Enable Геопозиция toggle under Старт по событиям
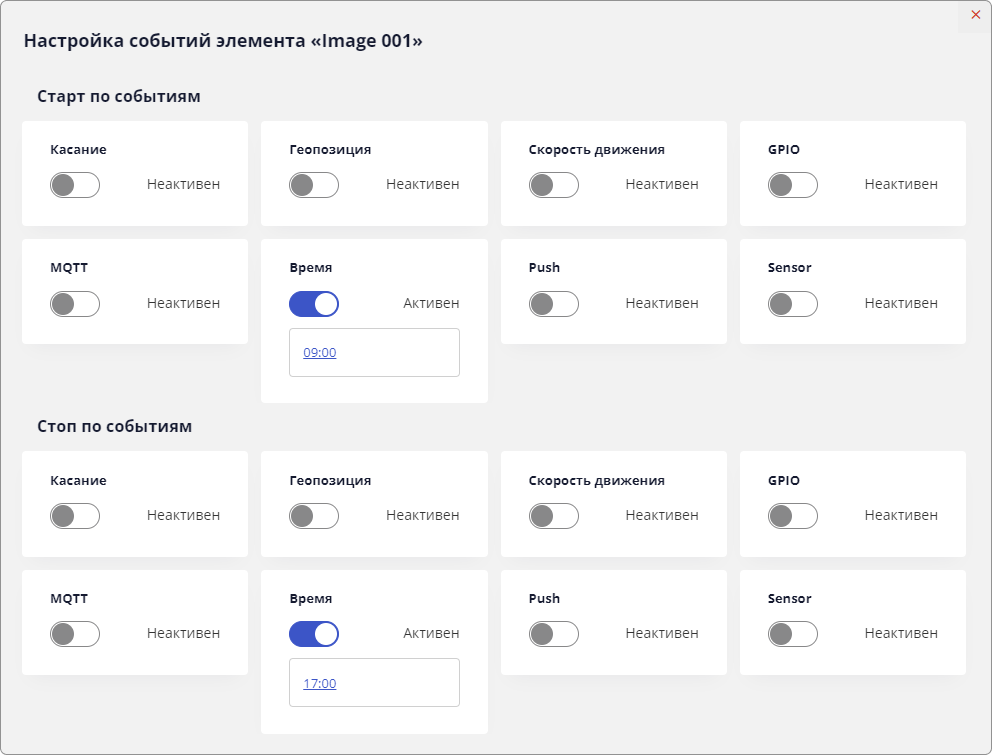992x755 pixels. tap(314, 185)
